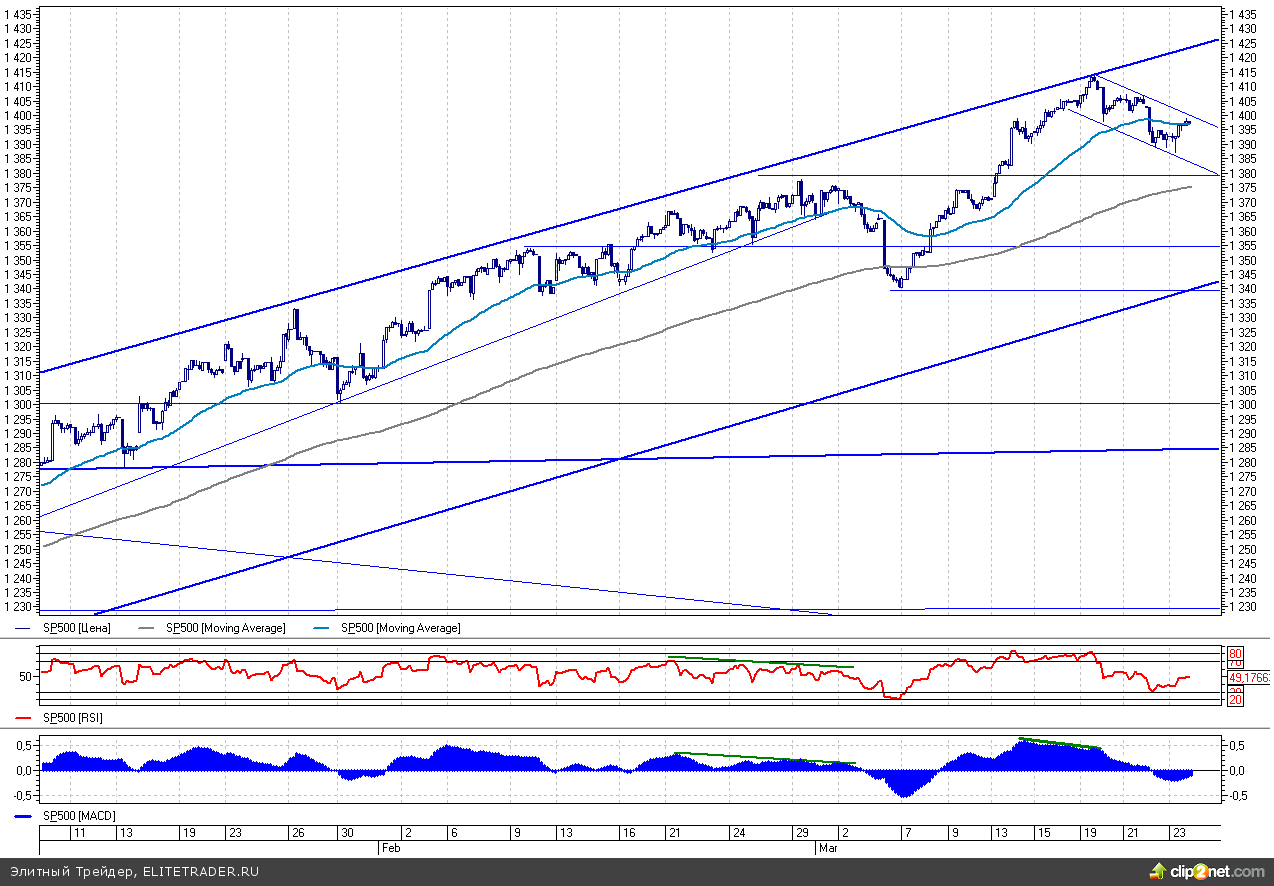The width and height of the screenshot is (1274, 886).
Task: Click the 1 300 price on left axis
Action: click(20, 405)
